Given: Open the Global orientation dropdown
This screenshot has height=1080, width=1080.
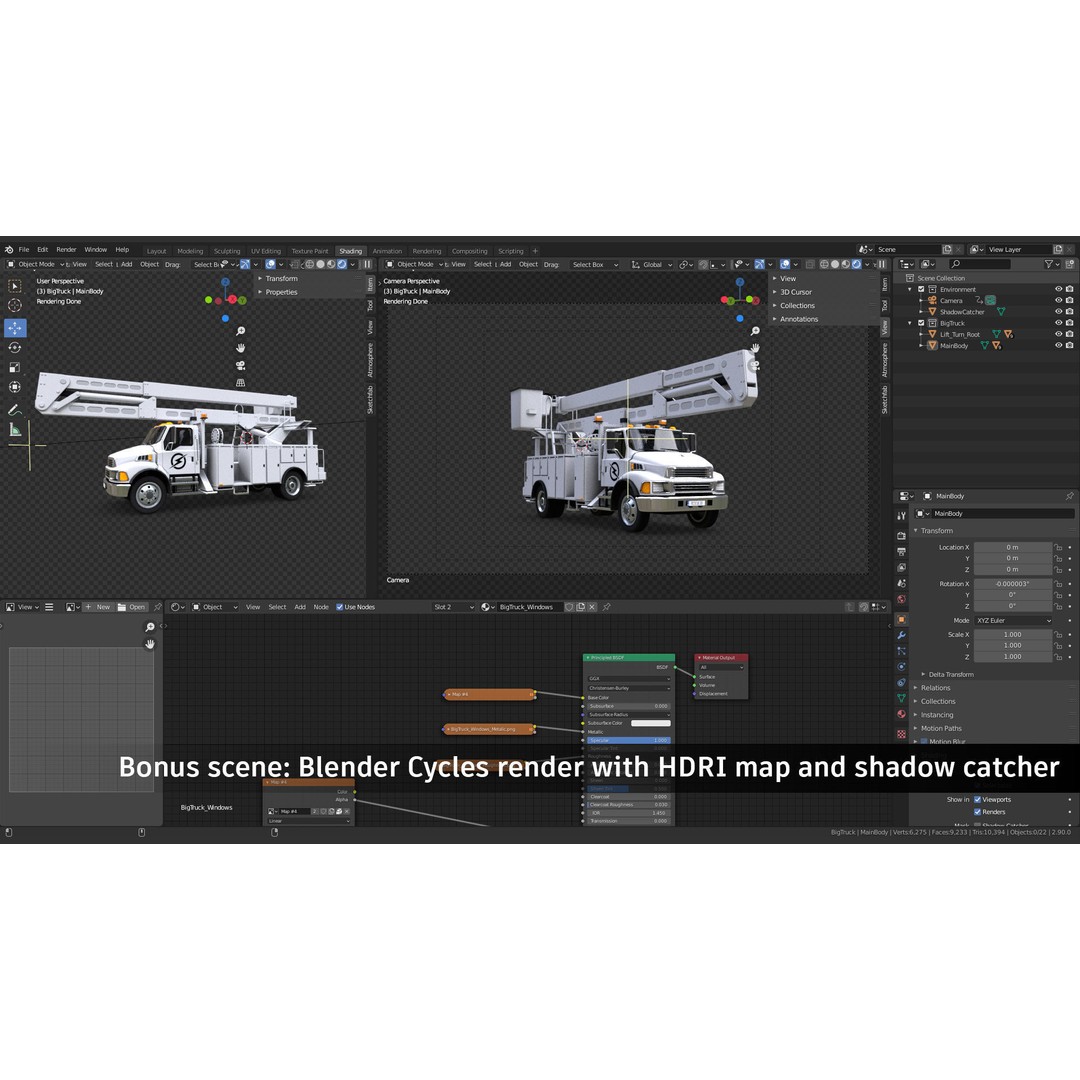Looking at the screenshot, I should coord(652,264).
